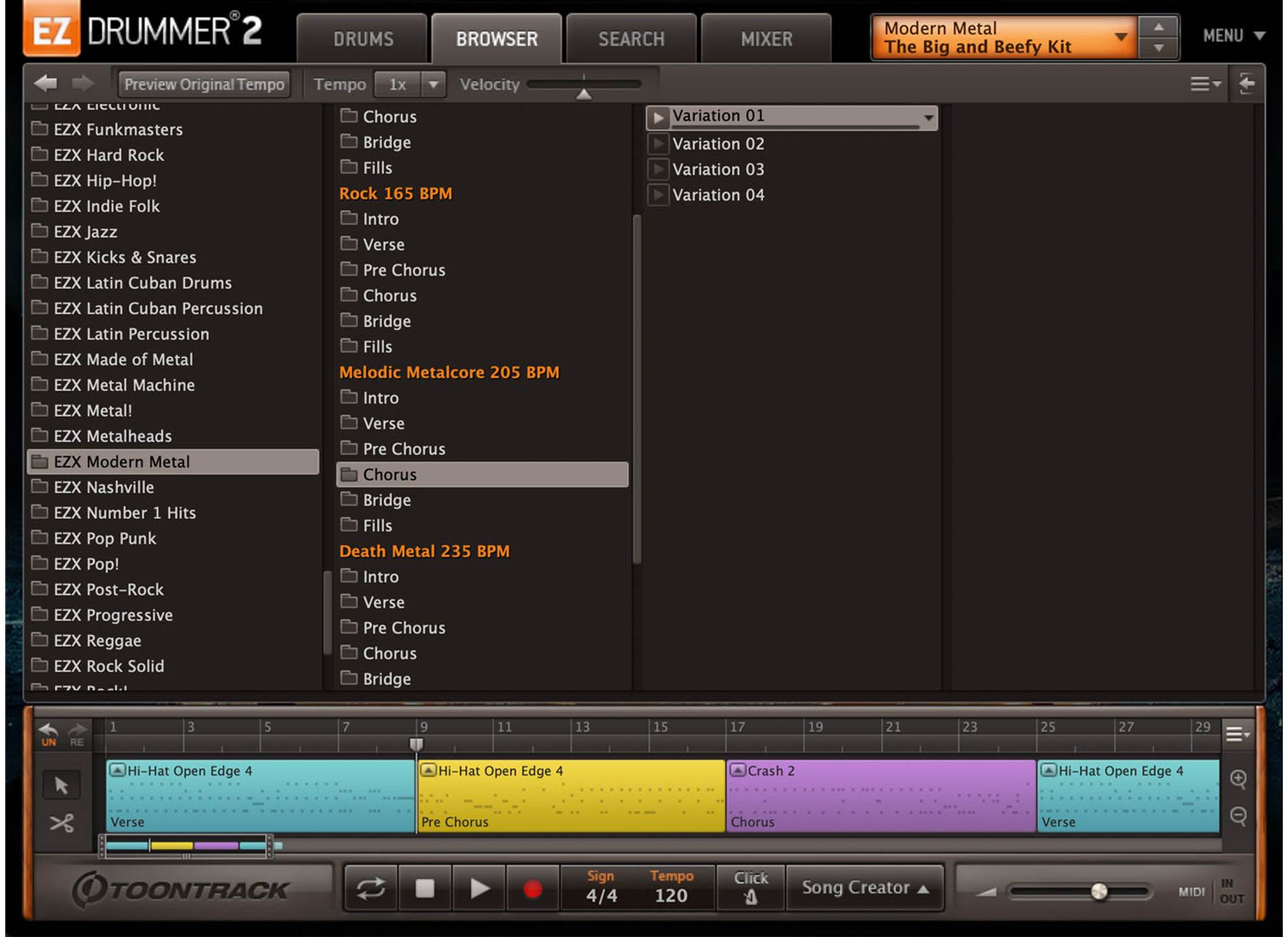Click the yellow Pre Chorus song block

[570, 796]
